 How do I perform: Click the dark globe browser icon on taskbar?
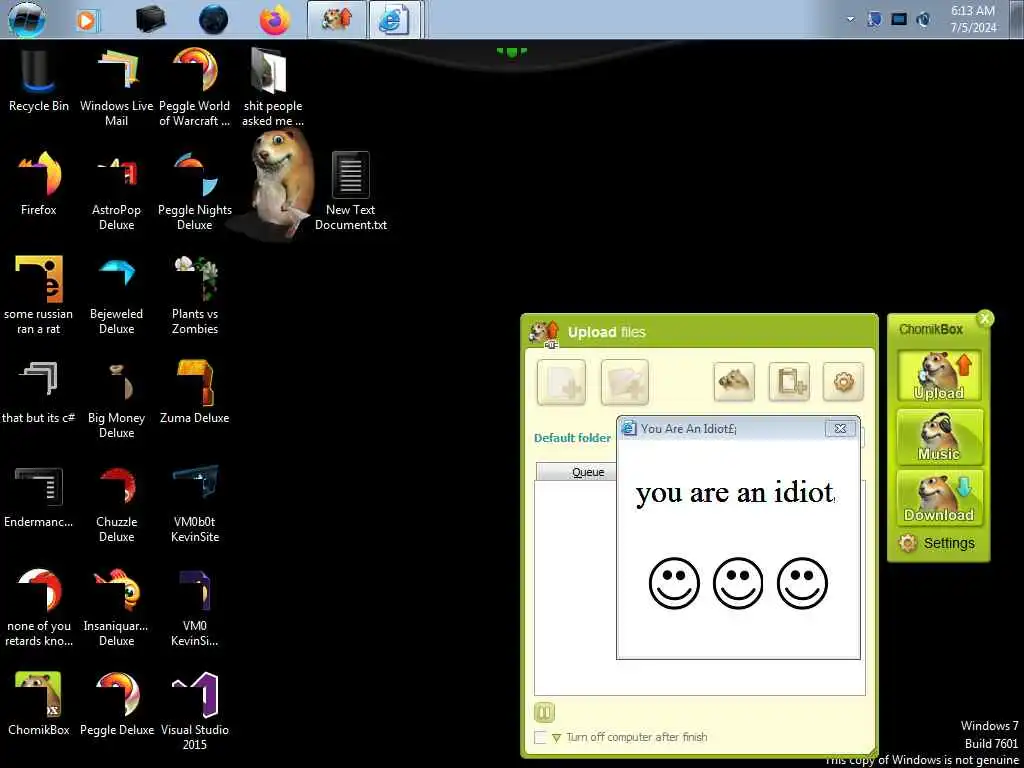[x=214, y=20]
